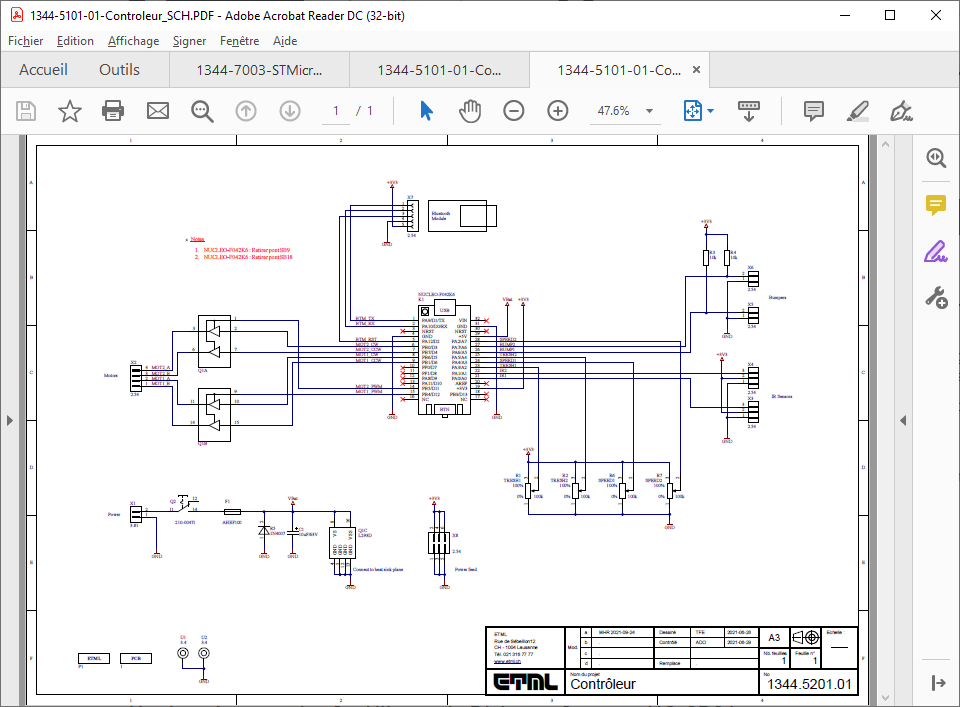Click the A3 format label
The height and width of the screenshot is (707, 960).
774,638
